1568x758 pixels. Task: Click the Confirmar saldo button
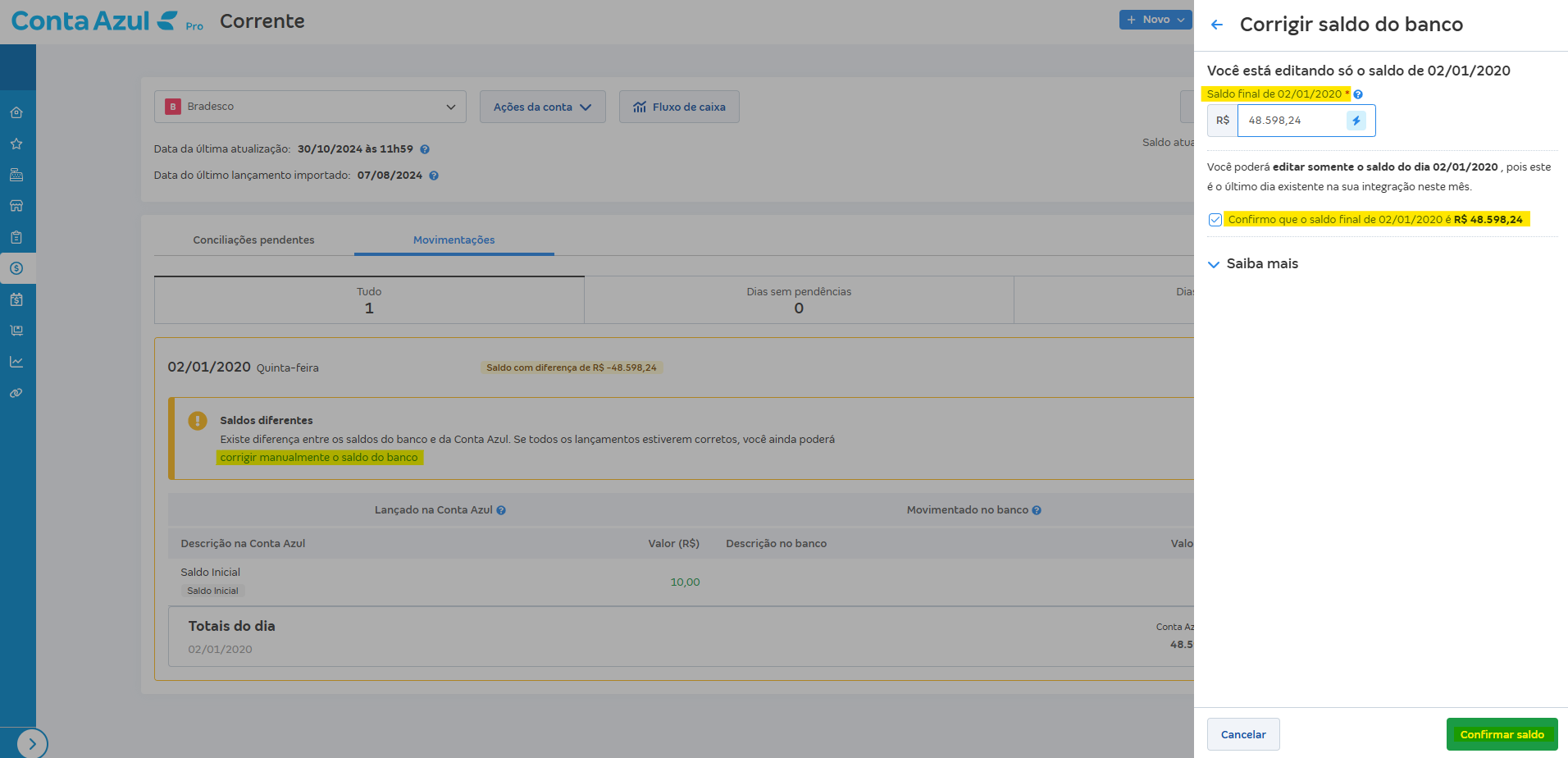1501,734
